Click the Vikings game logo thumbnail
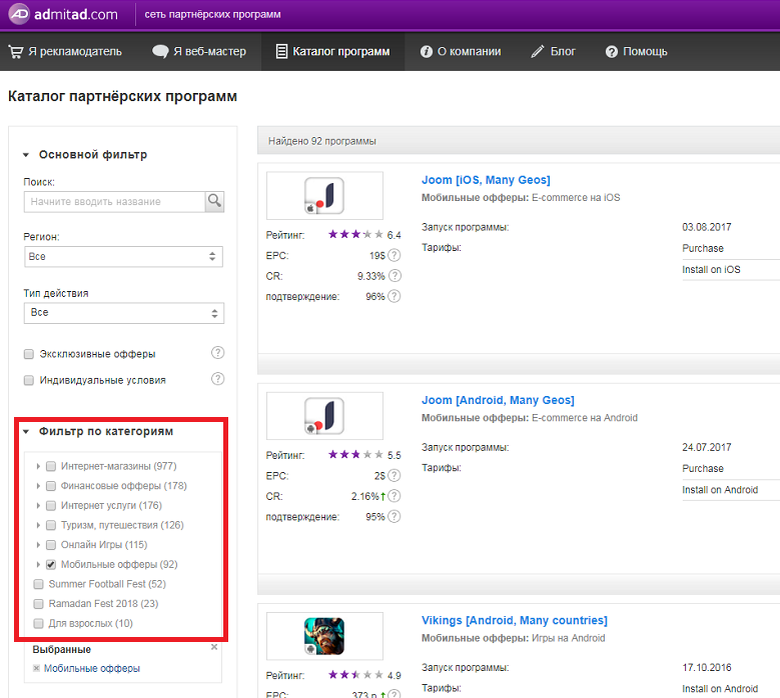The image size is (780, 698). pos(324,636)
